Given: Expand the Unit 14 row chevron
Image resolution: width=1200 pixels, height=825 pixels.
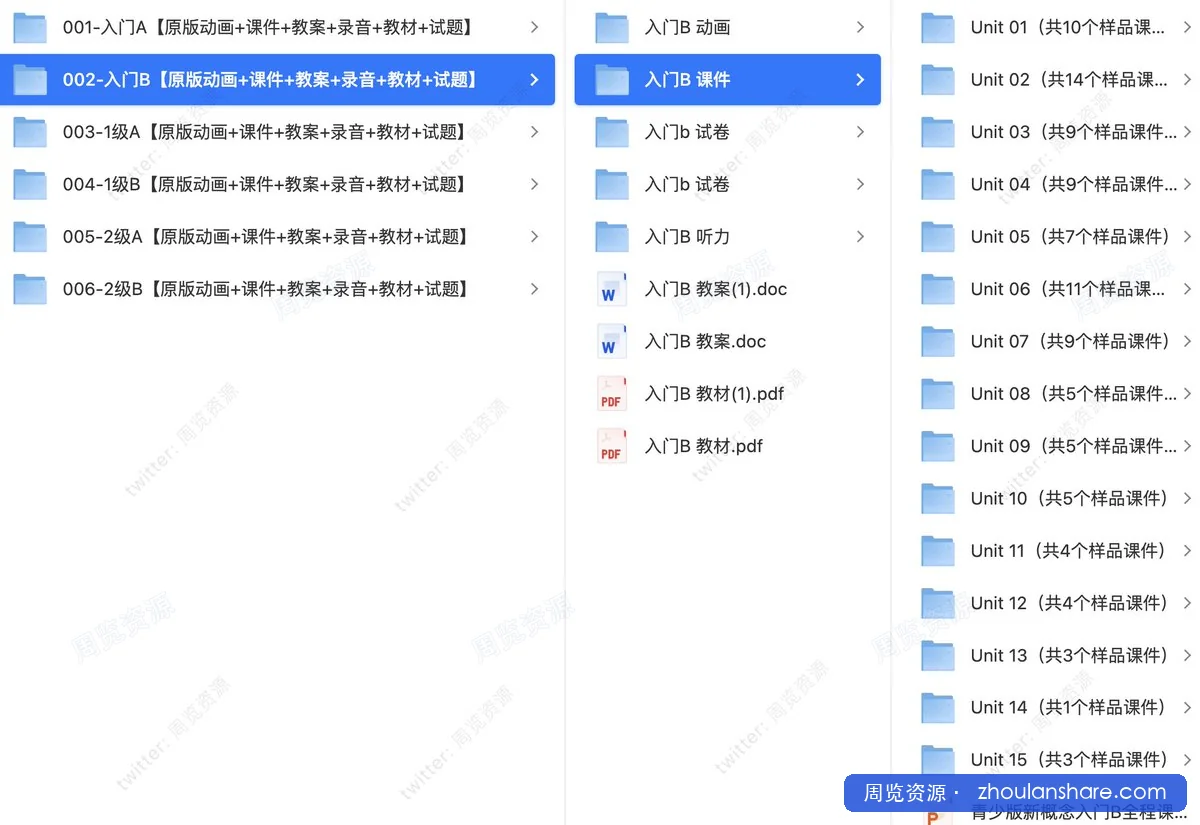Looking at the screenshot, I should [1187, 708].
